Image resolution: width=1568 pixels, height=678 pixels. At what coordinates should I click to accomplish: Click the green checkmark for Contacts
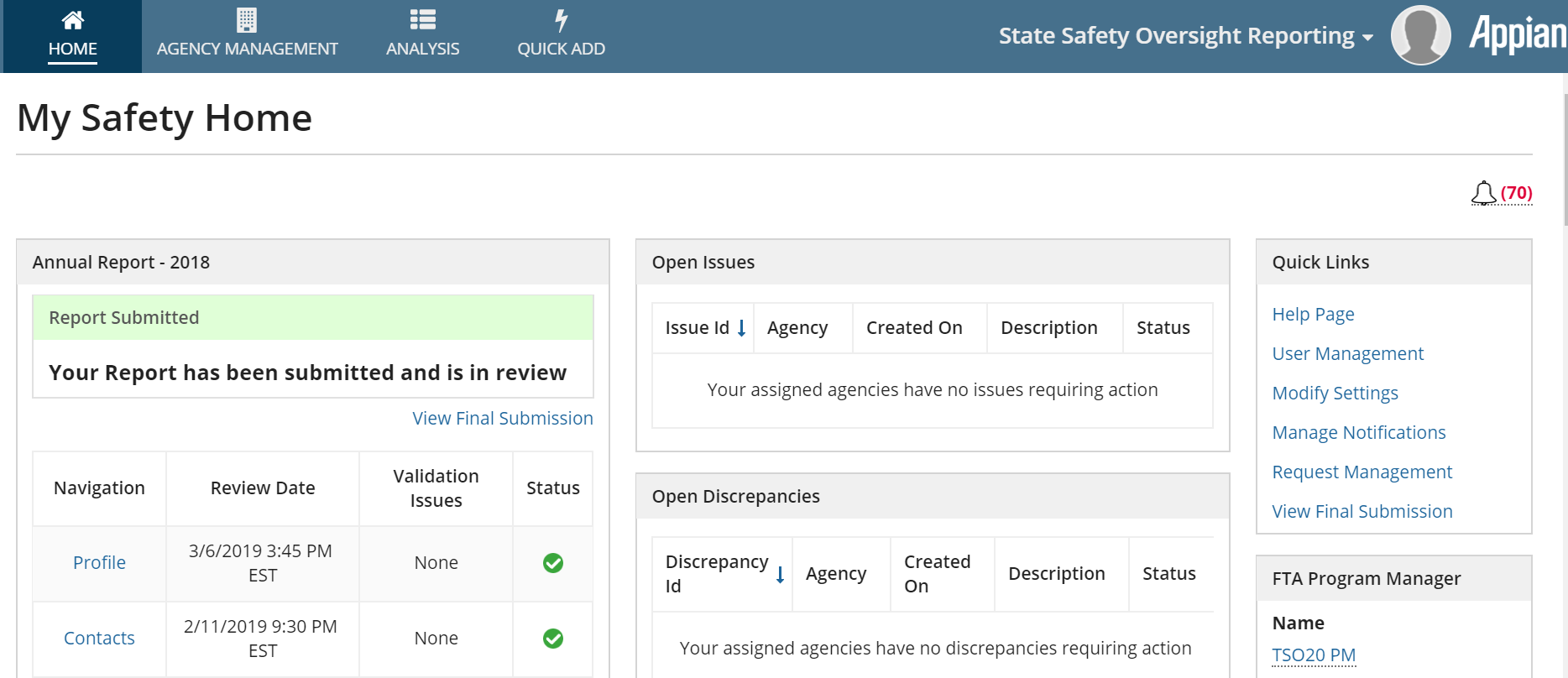click(x=553, y=639)
